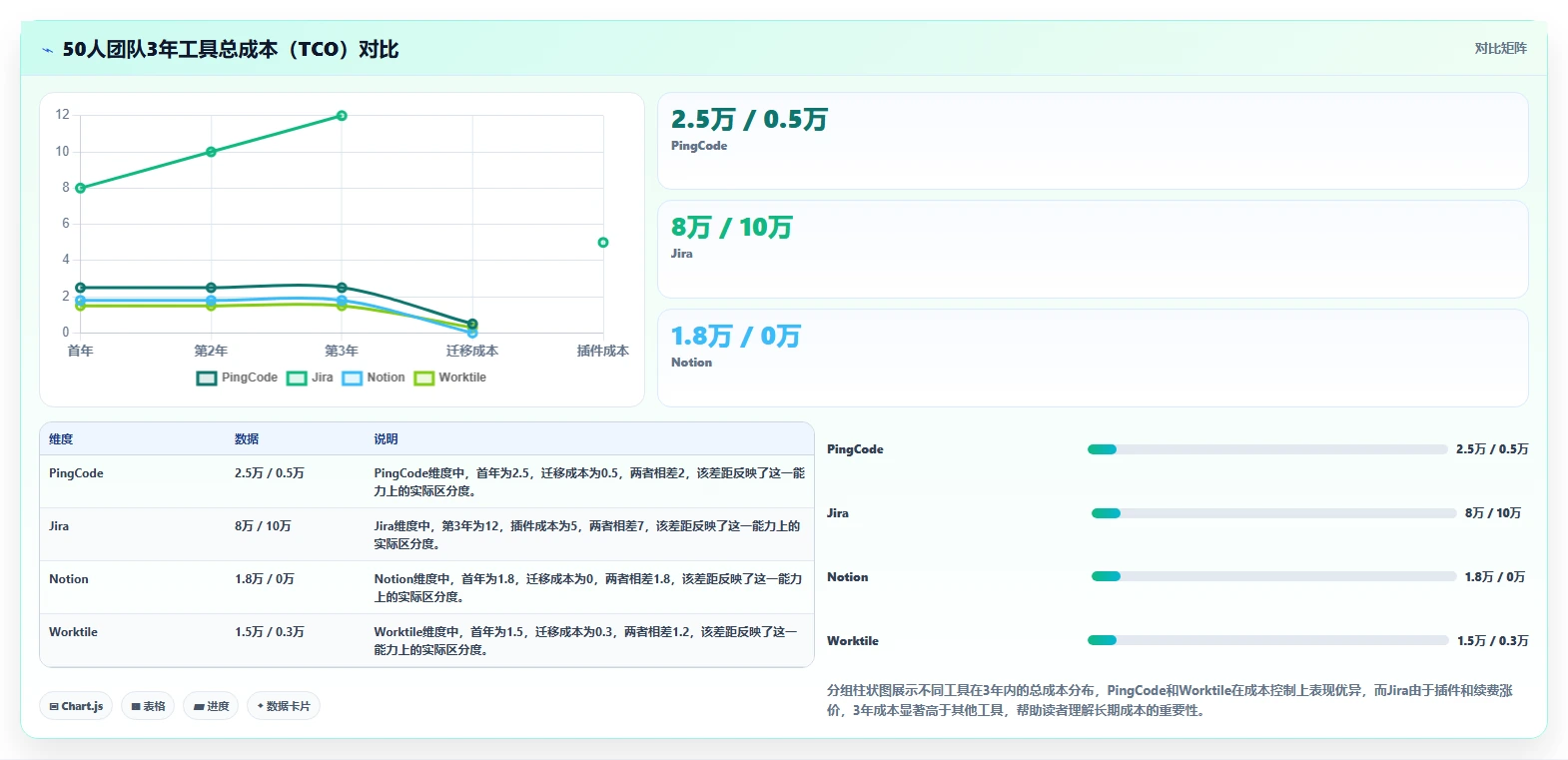
Task: Click the 表格 tag chip
Action: [x=148, y=706]
